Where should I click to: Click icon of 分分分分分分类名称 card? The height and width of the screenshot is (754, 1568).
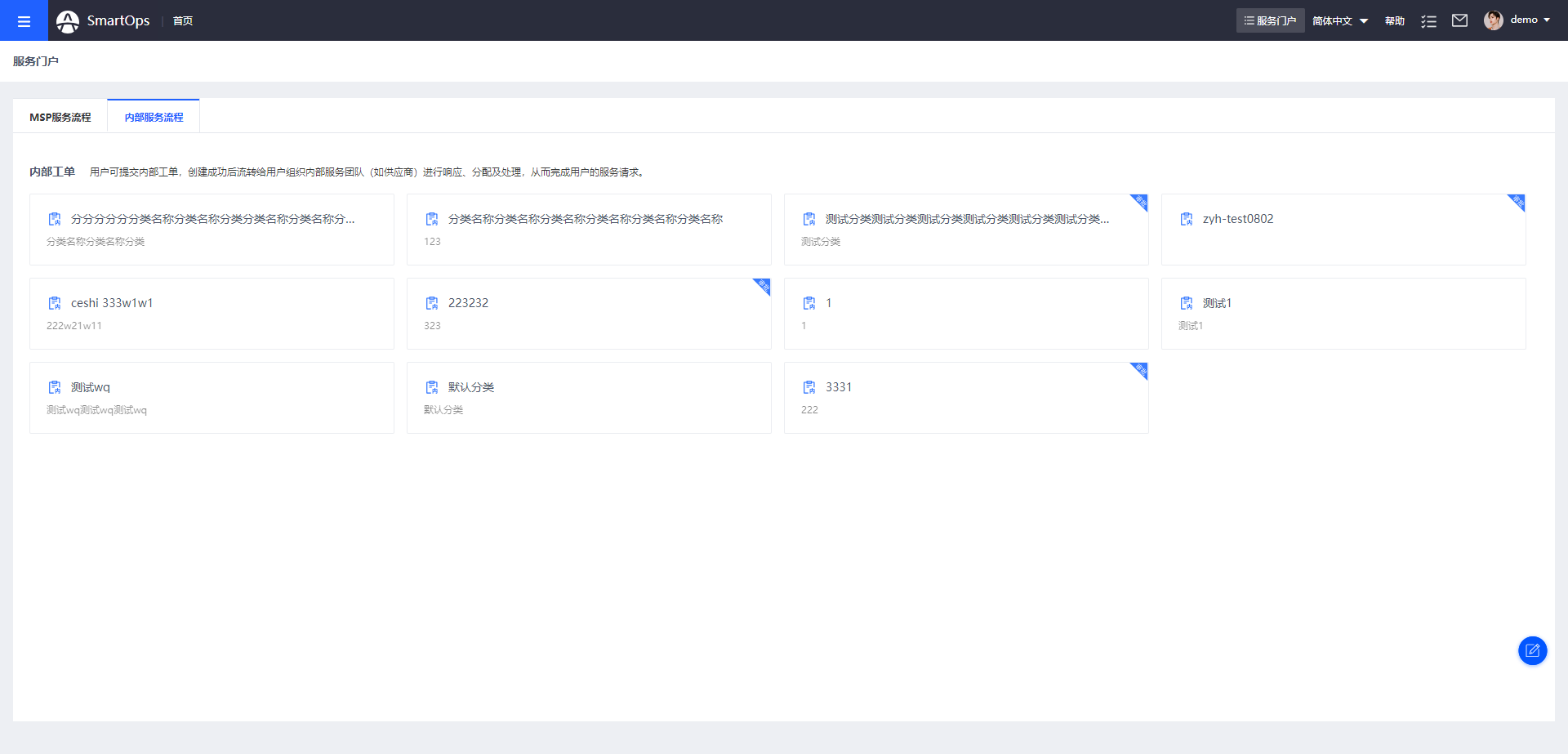pos(55,219)
